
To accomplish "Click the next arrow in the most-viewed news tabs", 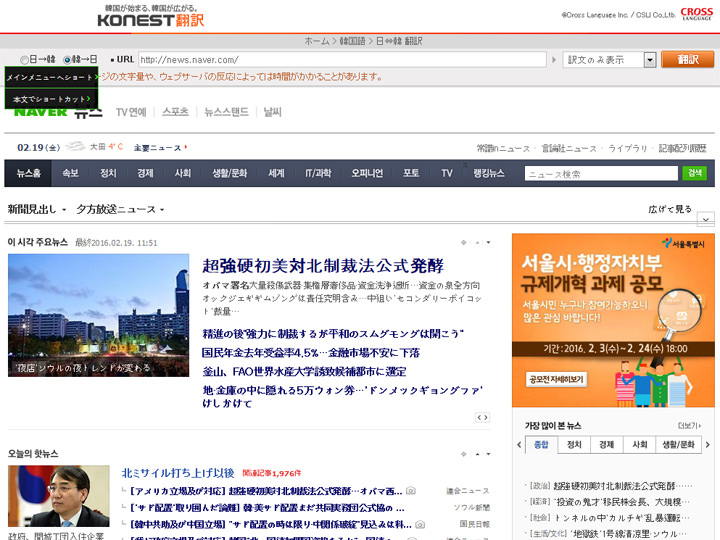I will tap(708, 445).
